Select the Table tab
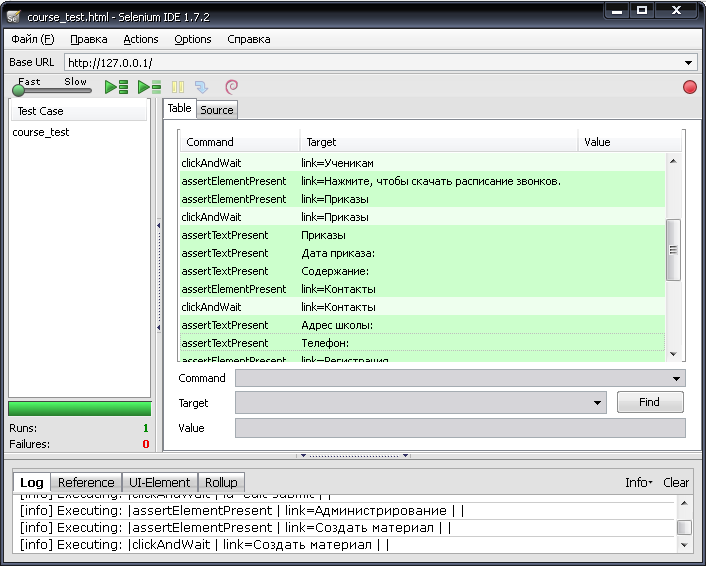Image resolution: width=706 pixels, height=566 pixels. 180,109
